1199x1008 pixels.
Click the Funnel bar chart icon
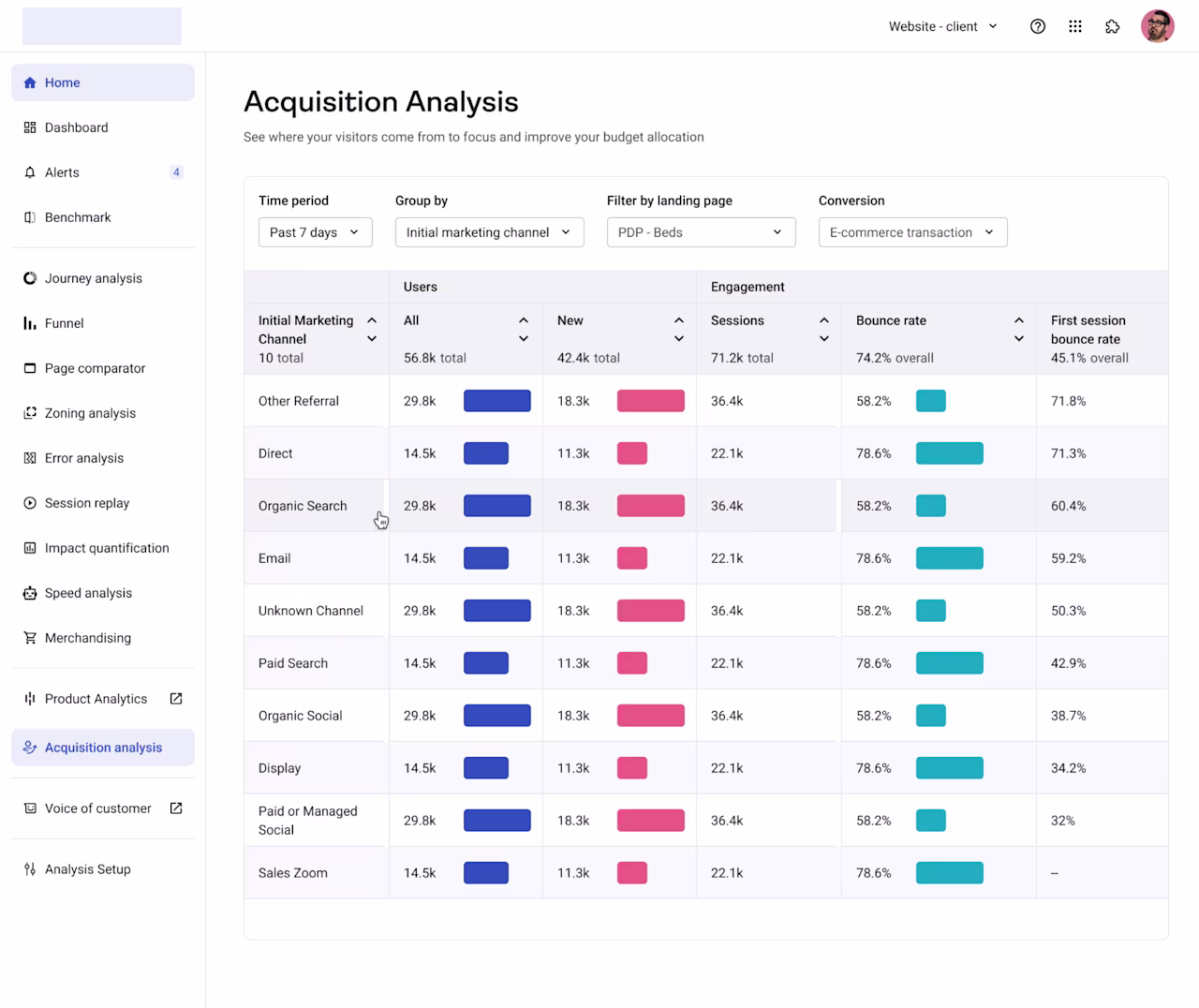pyautogui.click(x=30, y=323)
